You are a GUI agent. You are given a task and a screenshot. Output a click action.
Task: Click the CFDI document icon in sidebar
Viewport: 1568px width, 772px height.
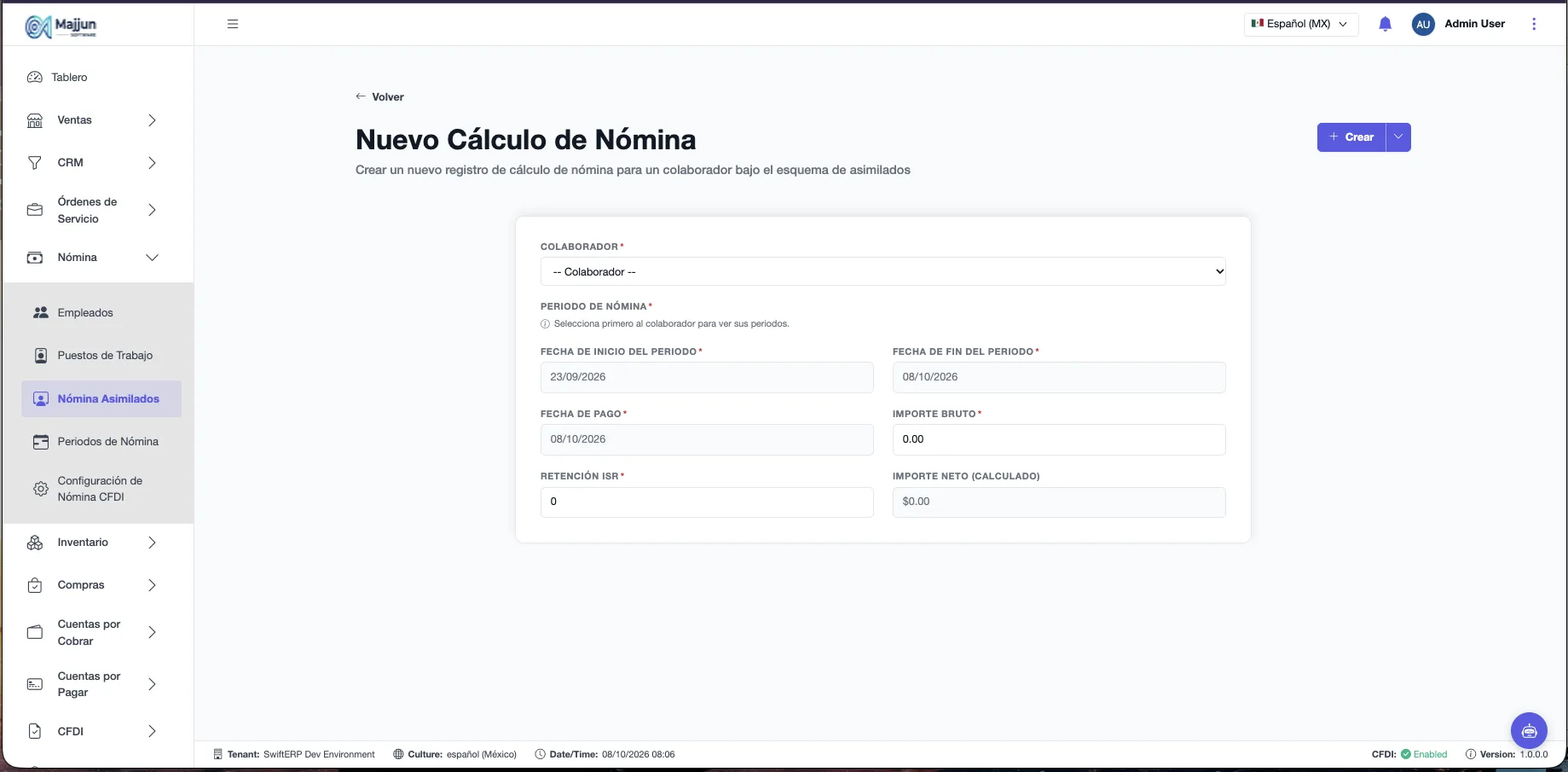click(x=35, y=731)
